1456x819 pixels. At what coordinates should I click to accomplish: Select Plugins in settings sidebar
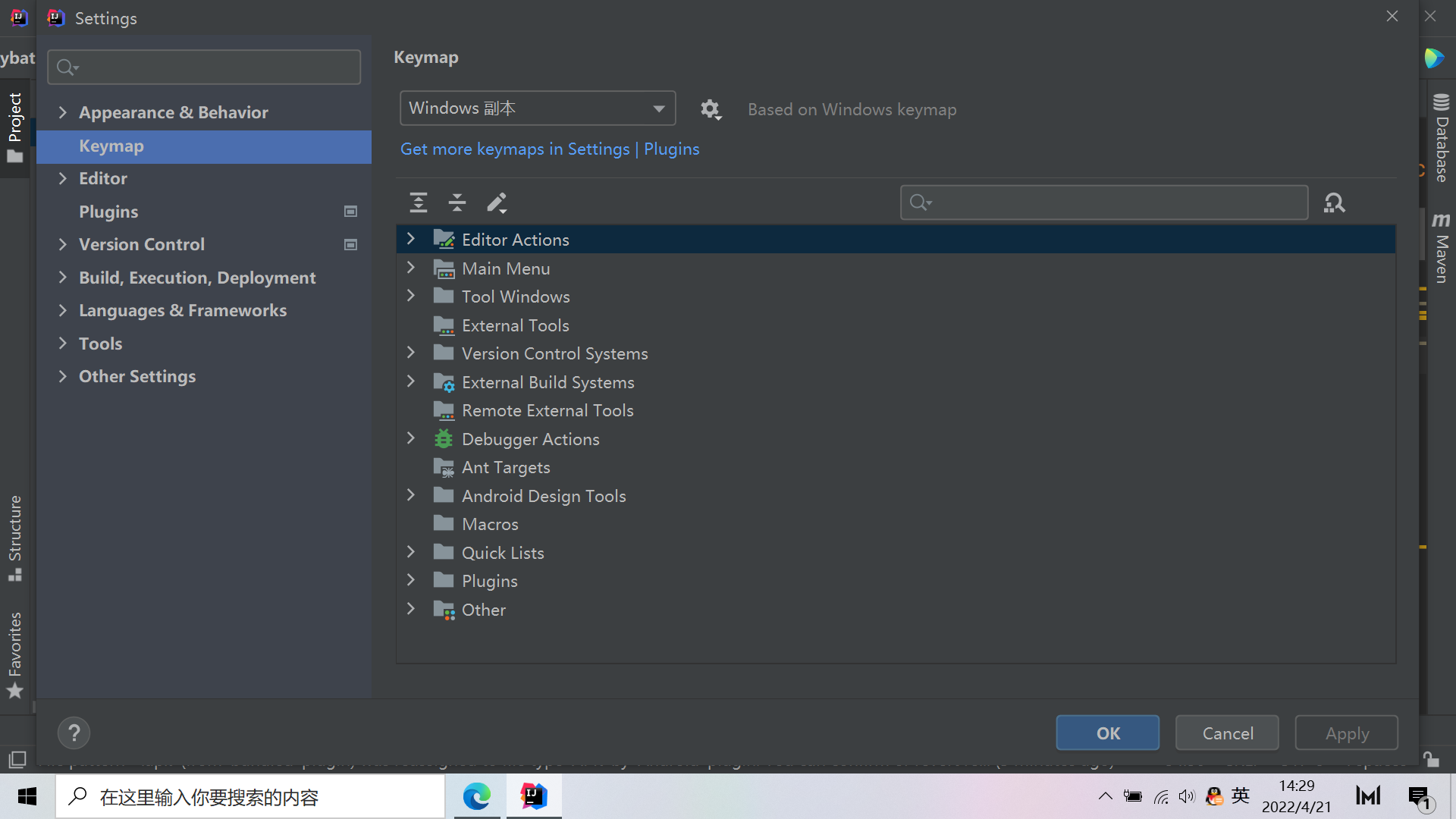point(108,212)
